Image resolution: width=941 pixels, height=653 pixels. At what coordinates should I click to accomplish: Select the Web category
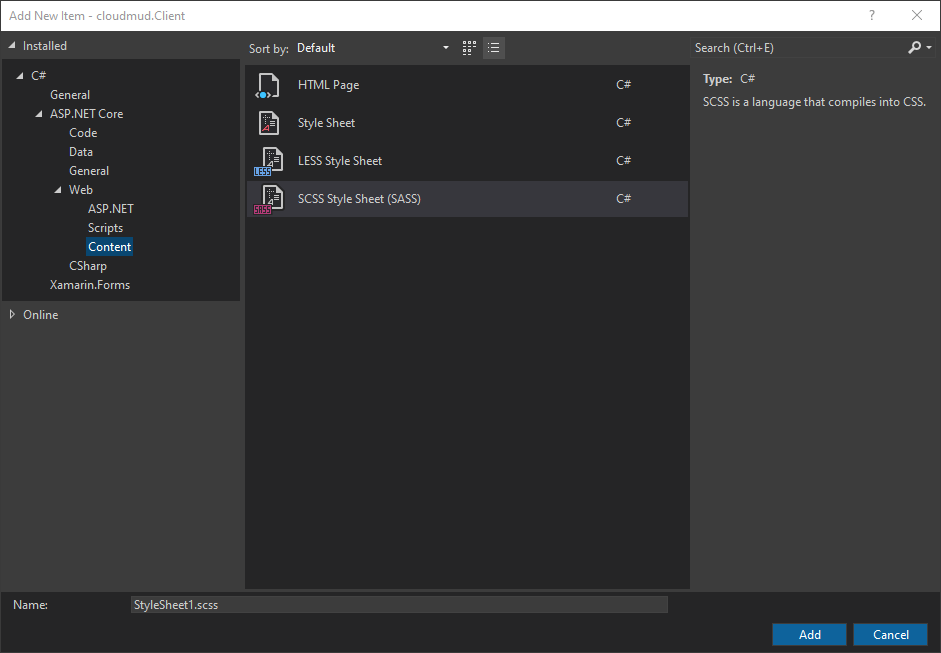(80, 190)
